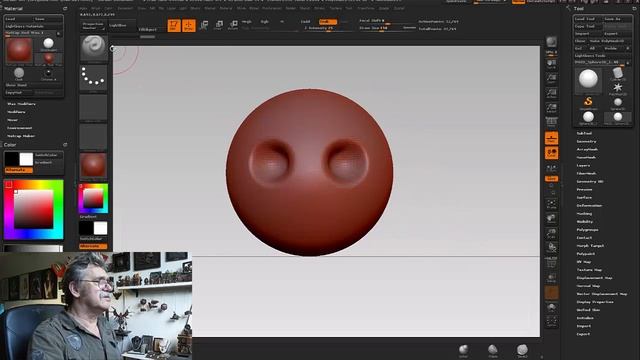Click the large white sphere current tool thumbnail
This screenshot has height=360, width=640.
[x=588, y=80]
